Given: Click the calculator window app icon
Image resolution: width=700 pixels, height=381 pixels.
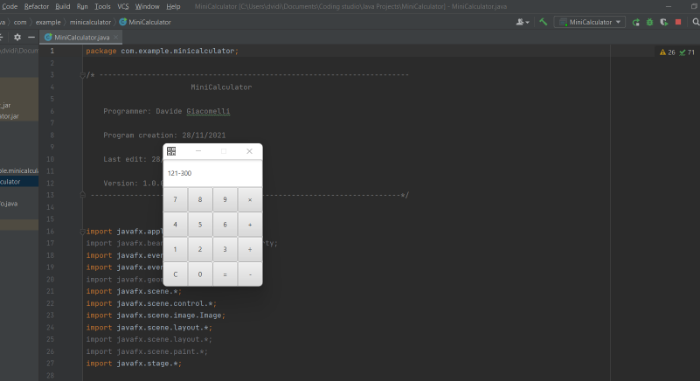Looking at the screenshot, I should tap(171, 151).
